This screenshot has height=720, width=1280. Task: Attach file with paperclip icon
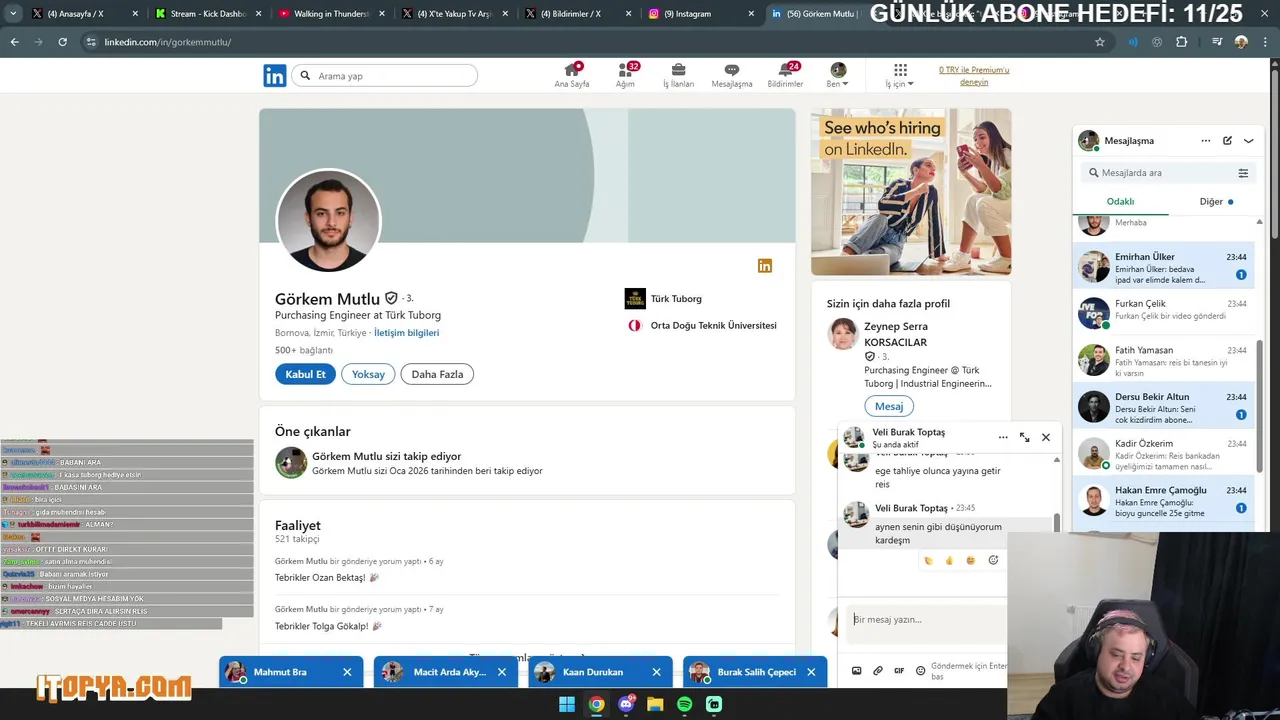(x=878, y=671)
